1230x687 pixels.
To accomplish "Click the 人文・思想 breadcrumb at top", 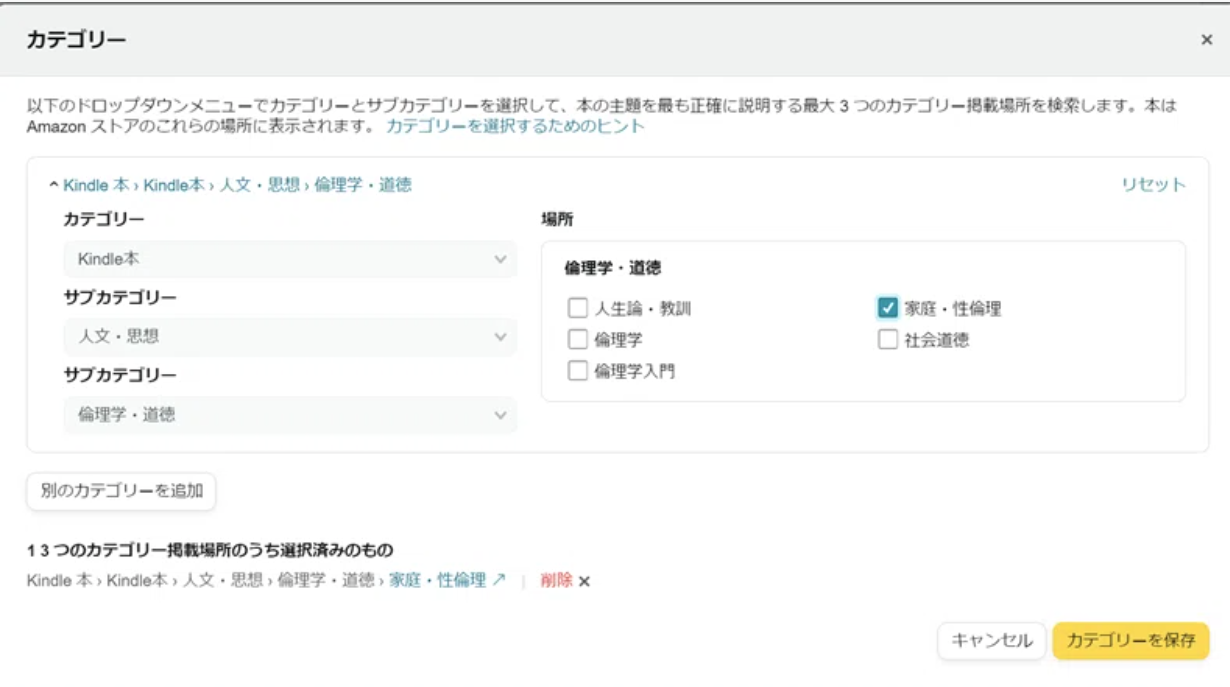I will pos(259,185).
